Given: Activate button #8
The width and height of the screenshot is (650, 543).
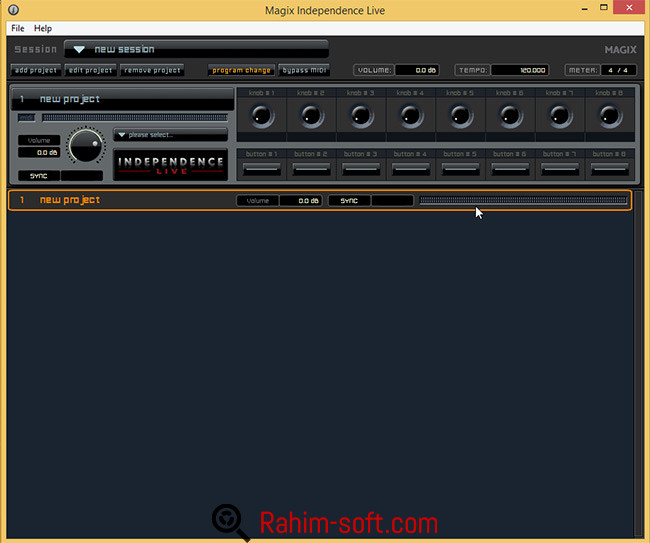Looking at the screenshot, I should point(610,169).
